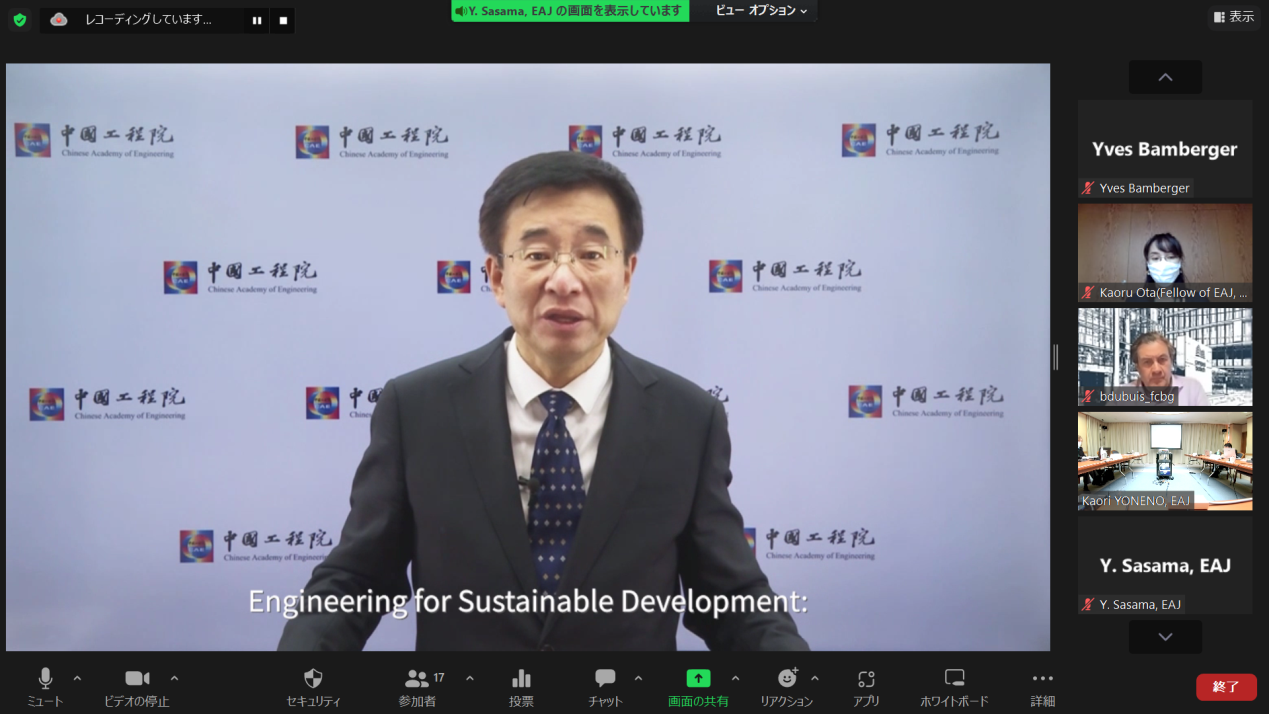Click the red End meeting button

pos(1225,687)
